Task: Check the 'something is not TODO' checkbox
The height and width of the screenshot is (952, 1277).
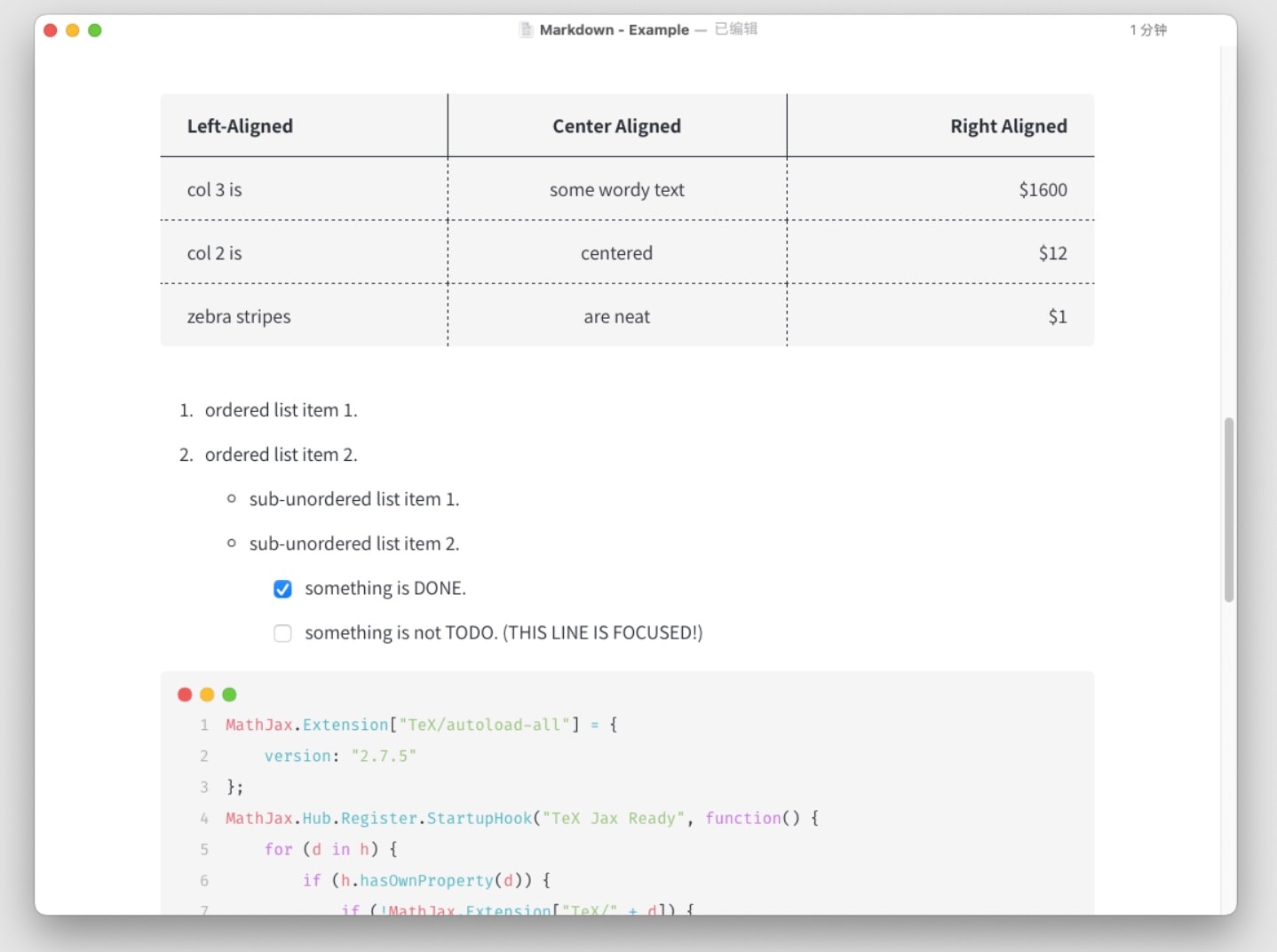Action: (282, 633)
